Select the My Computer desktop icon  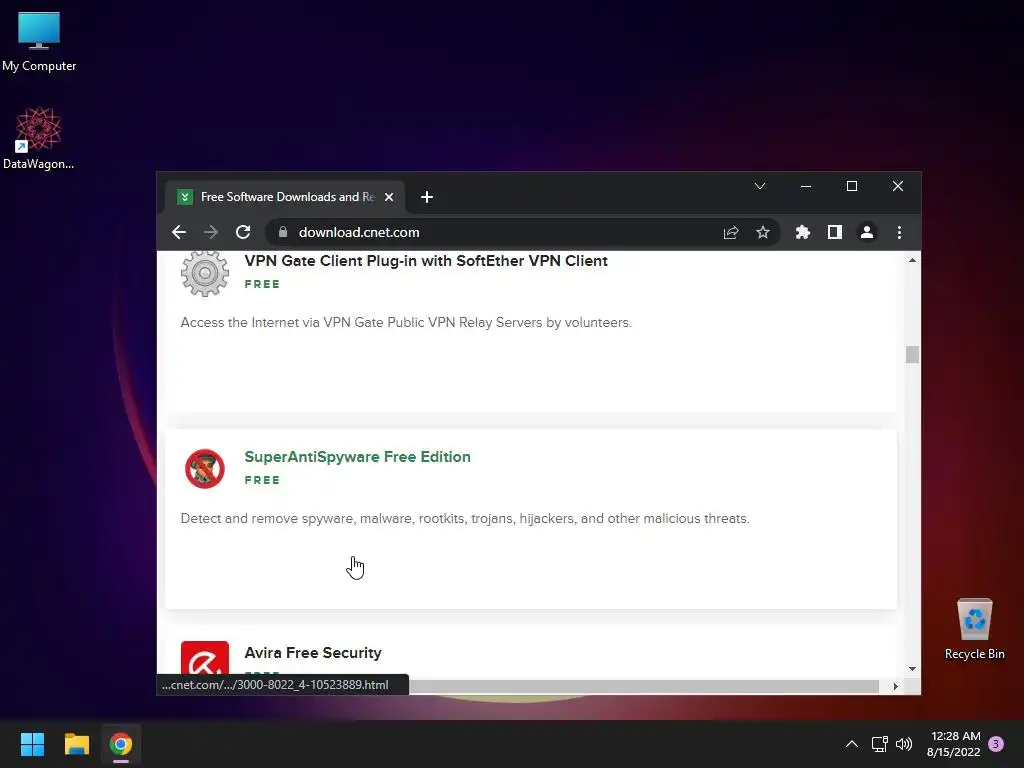point(39,42)
